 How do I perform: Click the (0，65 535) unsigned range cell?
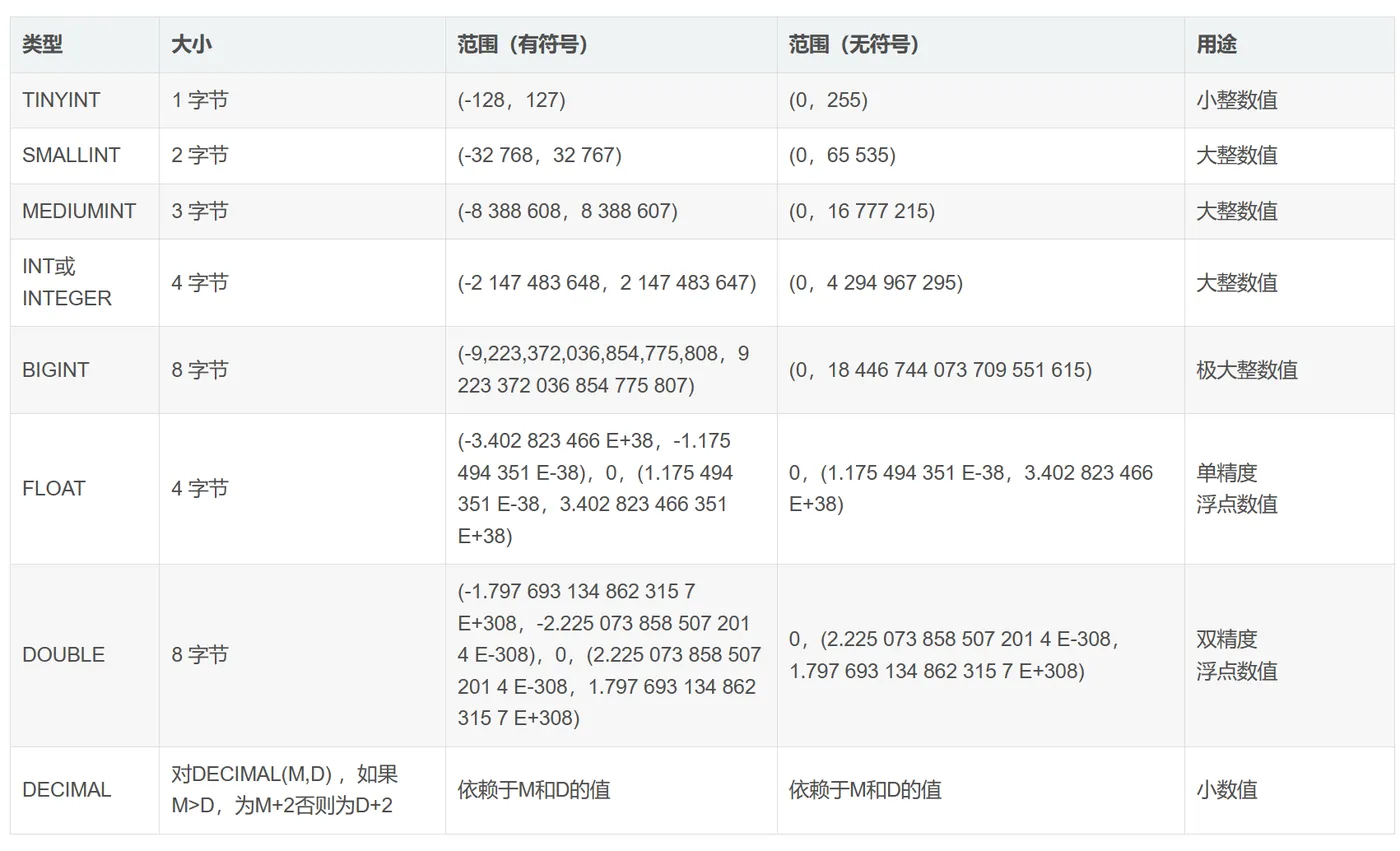[x=842, y=155]
